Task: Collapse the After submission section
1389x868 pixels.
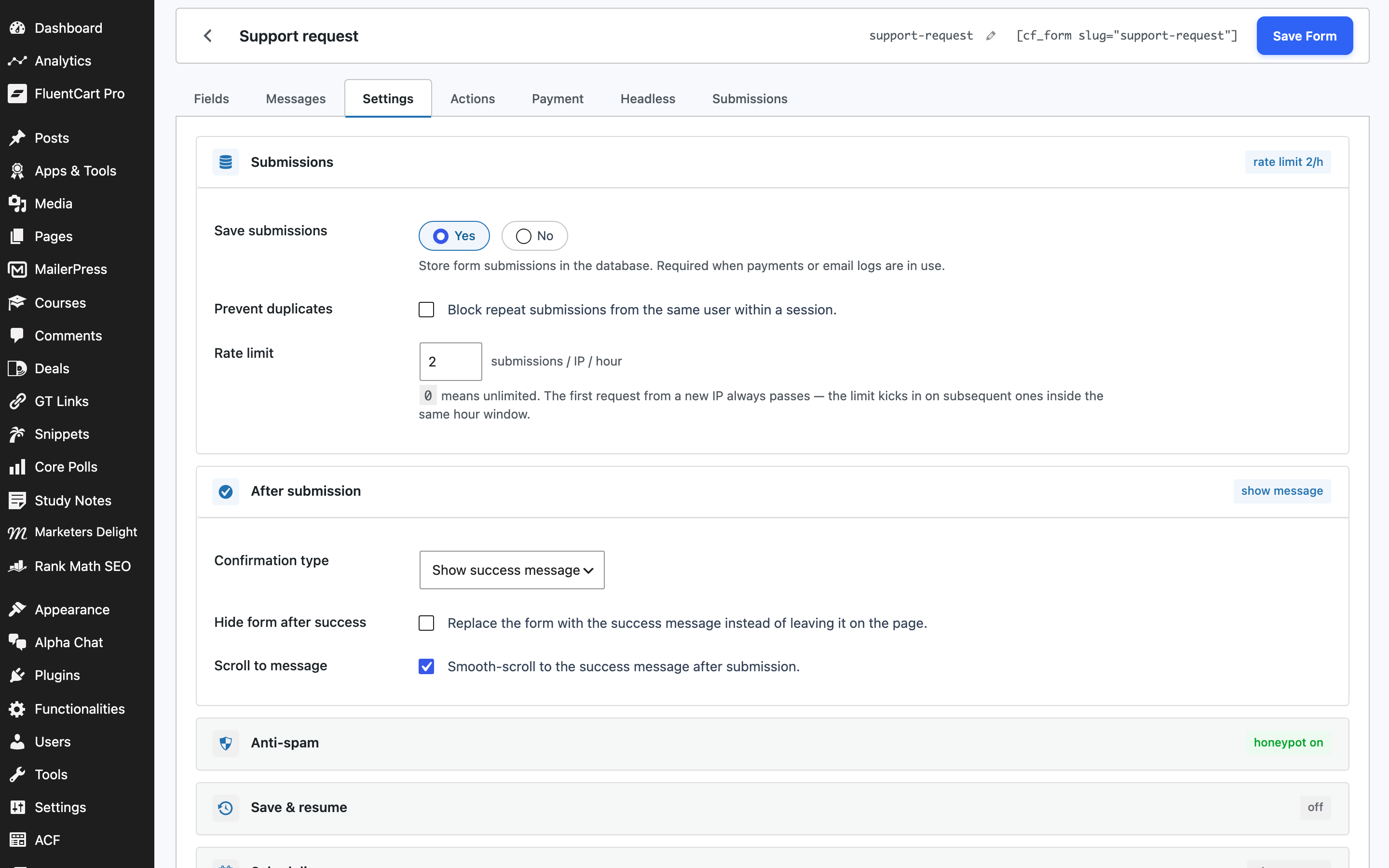Action: pos(773,491)
